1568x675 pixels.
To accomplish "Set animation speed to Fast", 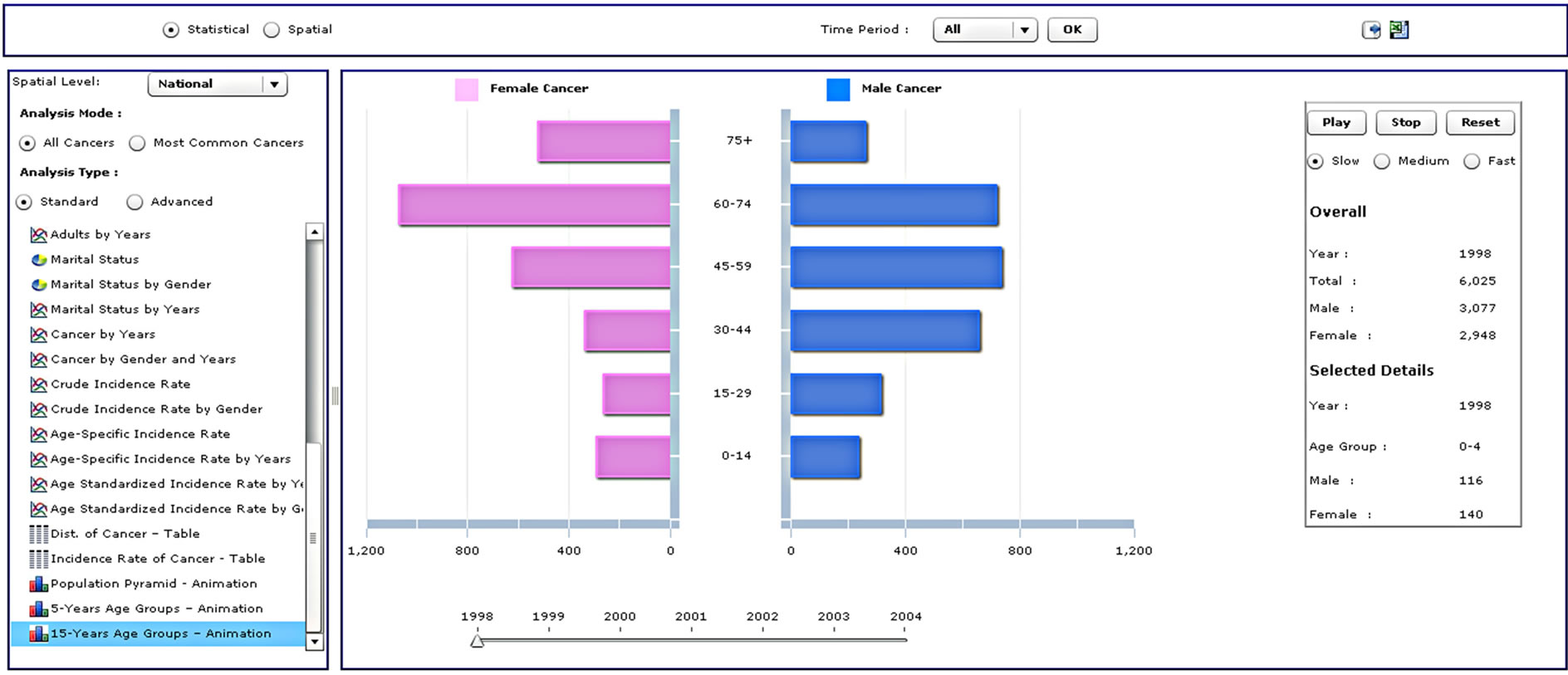I will coord(1472,161).
